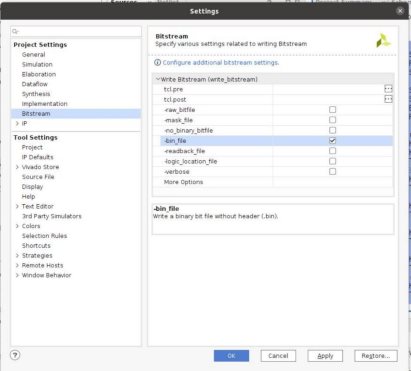
Task: Open the Dataflow settings page
Action: click(x=35, y=84)
